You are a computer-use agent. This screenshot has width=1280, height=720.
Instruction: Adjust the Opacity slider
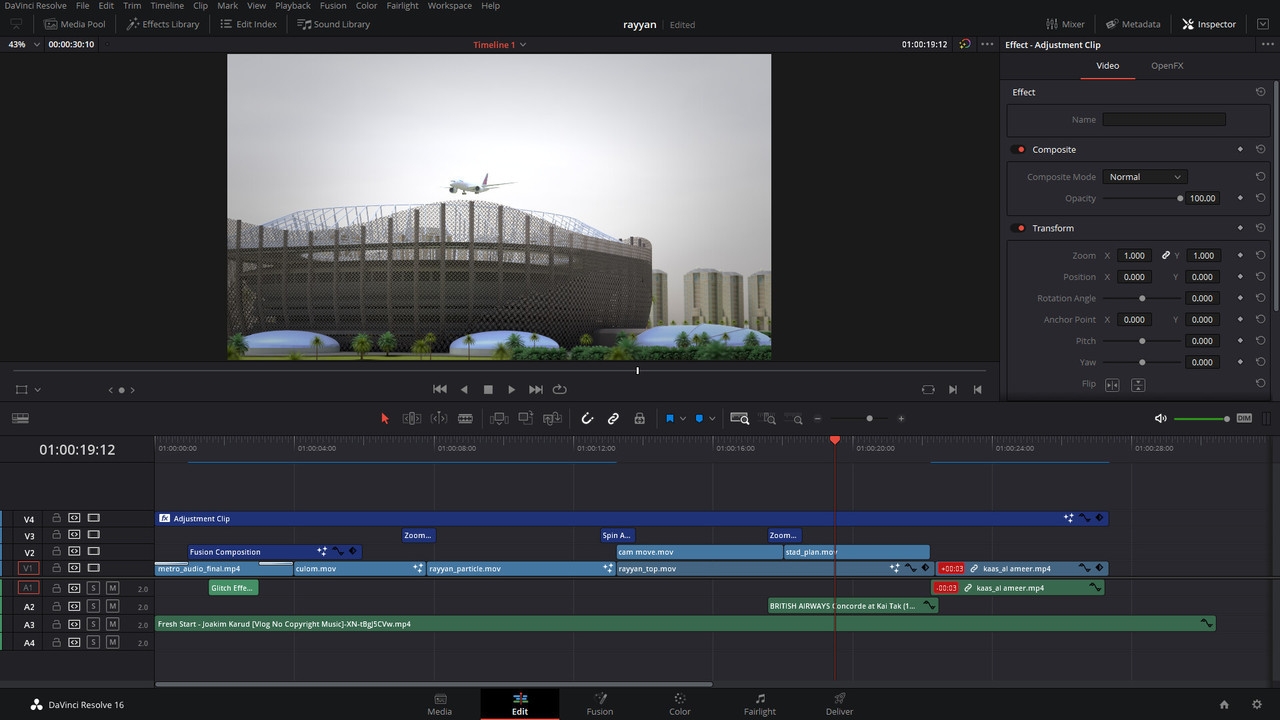(1142, 199)
